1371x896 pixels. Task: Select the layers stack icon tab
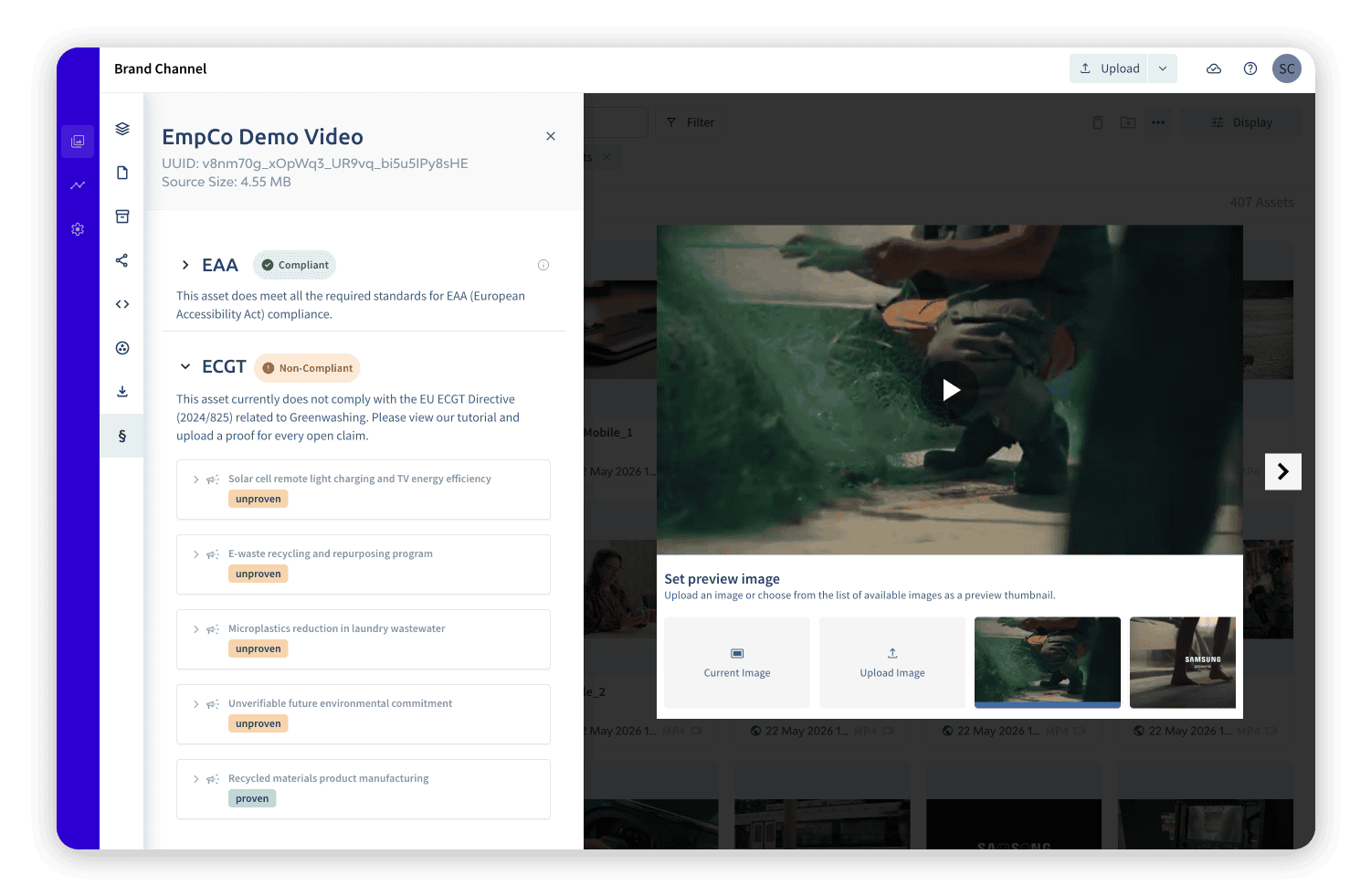pos(122,129)
